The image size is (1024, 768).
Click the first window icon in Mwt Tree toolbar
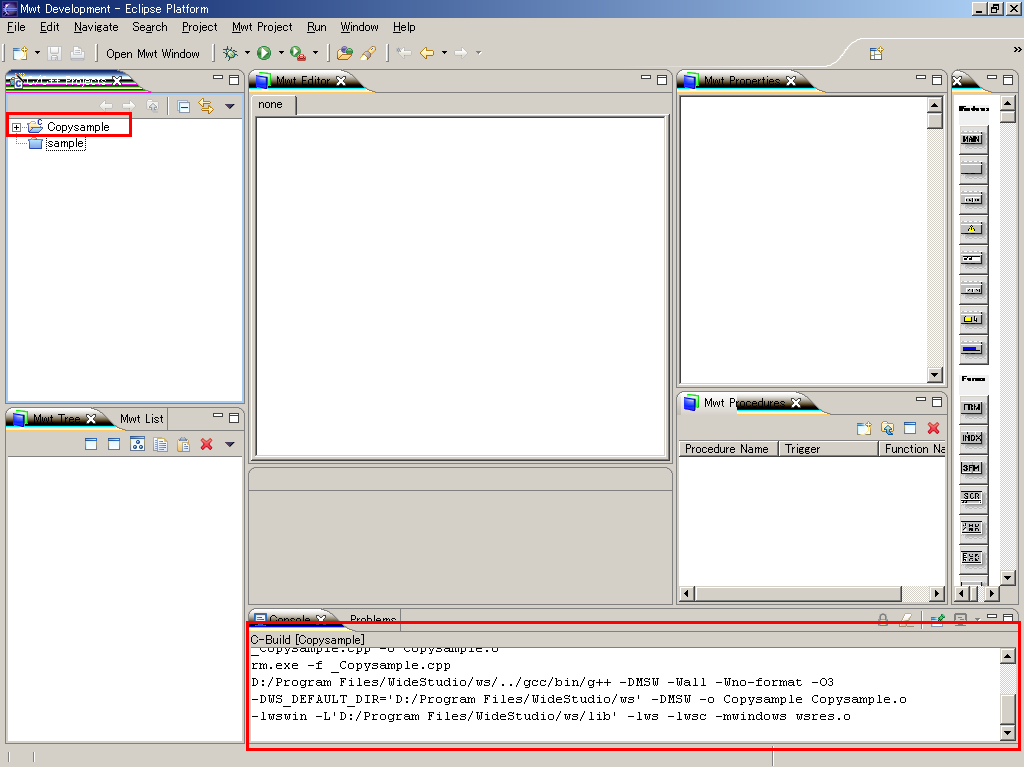(x=91, y=444)
